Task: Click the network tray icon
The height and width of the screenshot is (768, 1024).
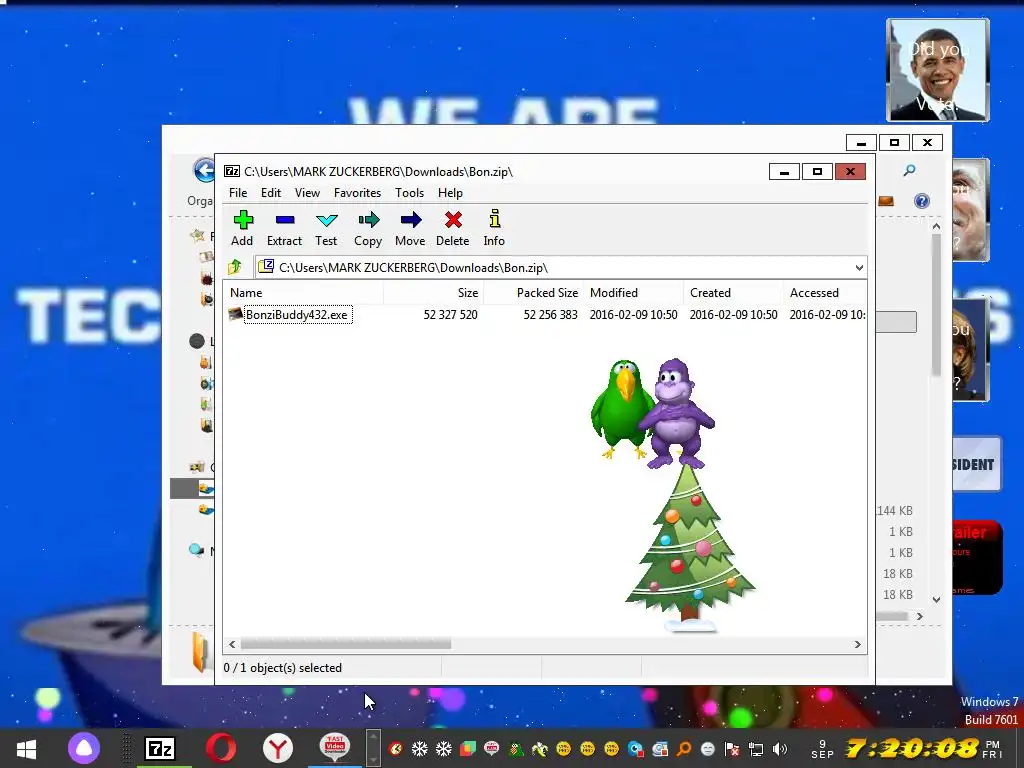Action: pyautogui.click(x=756, y=748)
